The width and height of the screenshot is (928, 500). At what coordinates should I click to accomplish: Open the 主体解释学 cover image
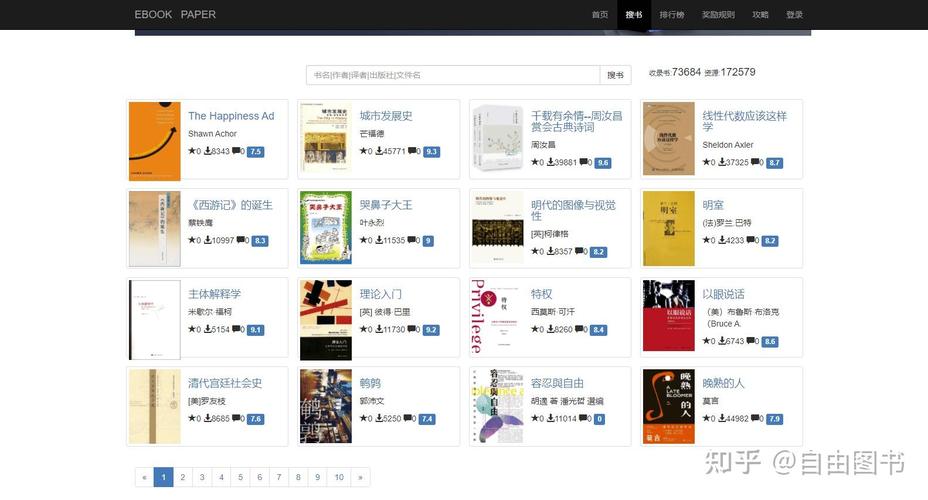click(154, 320)
